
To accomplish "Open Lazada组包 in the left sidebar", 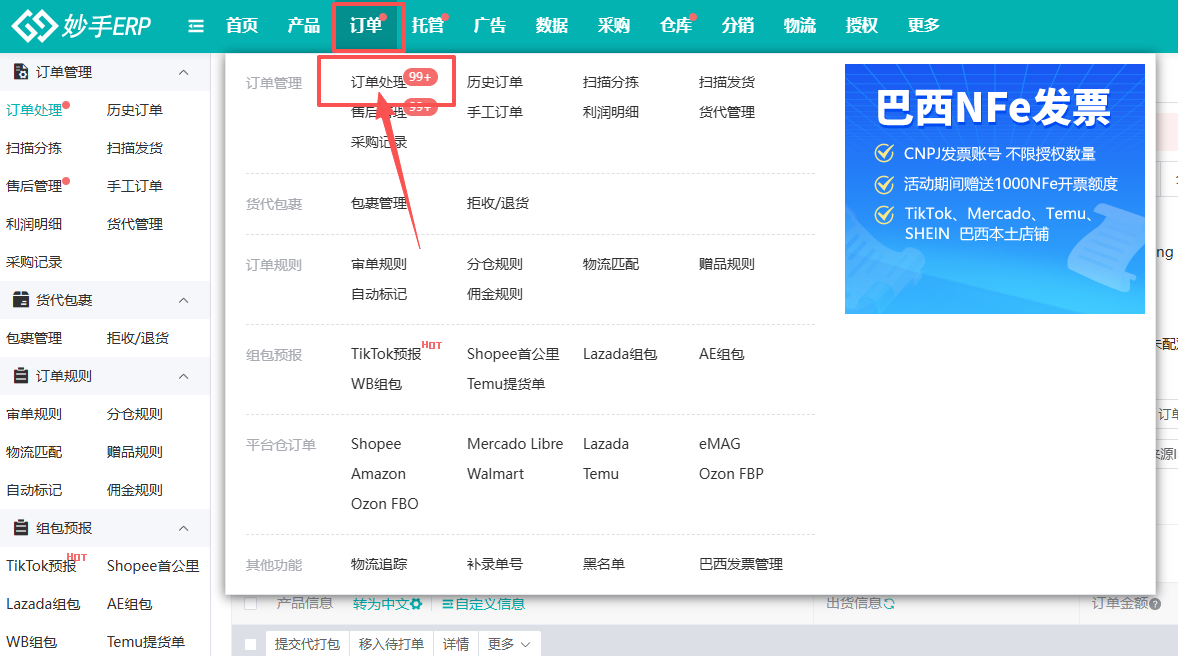I will (x=43, y=604).
